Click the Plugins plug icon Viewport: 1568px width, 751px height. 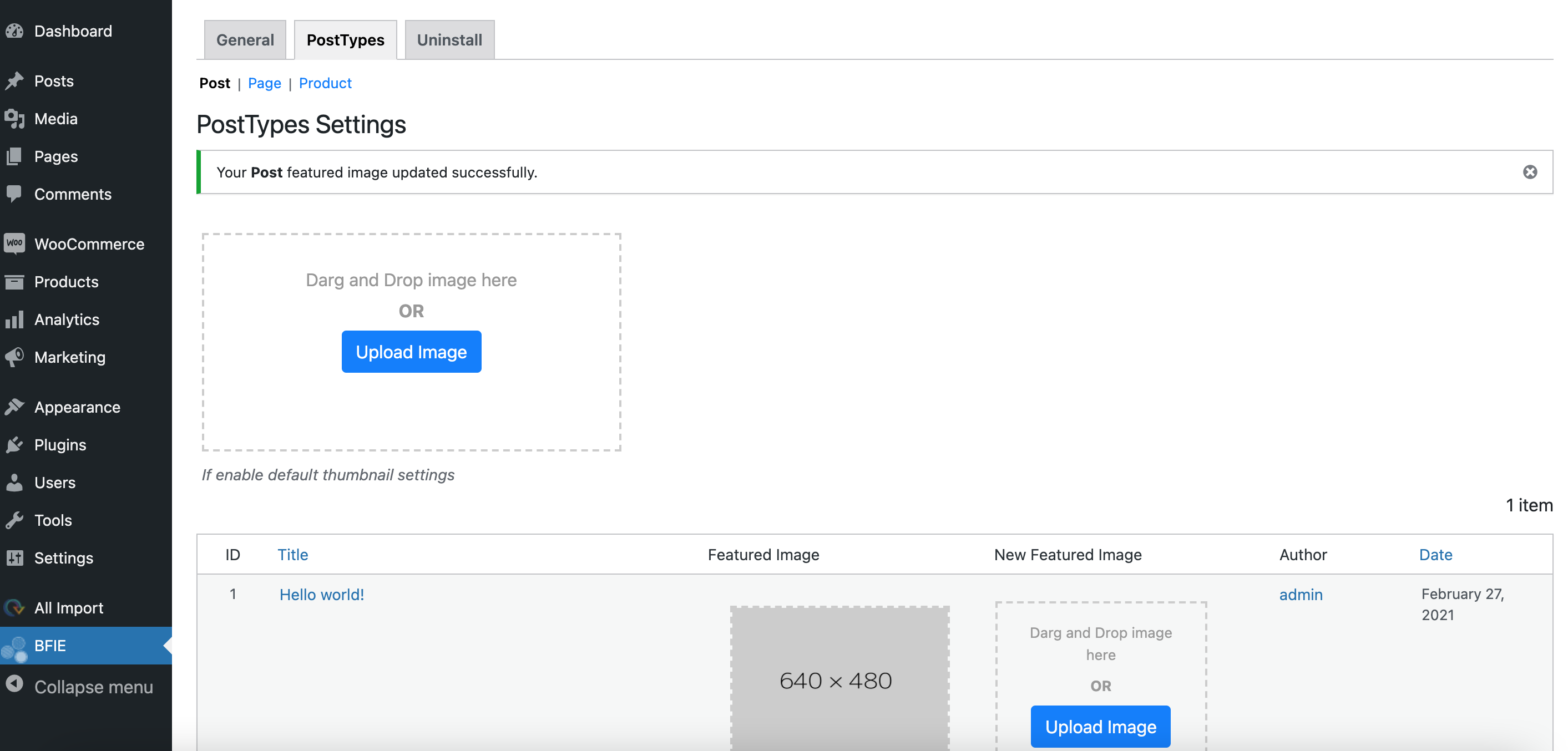click(14, 445)
